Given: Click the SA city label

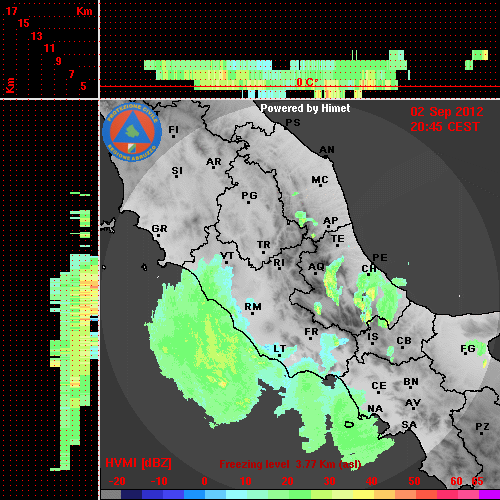Looking at the screenshot, I should point(409,425).
